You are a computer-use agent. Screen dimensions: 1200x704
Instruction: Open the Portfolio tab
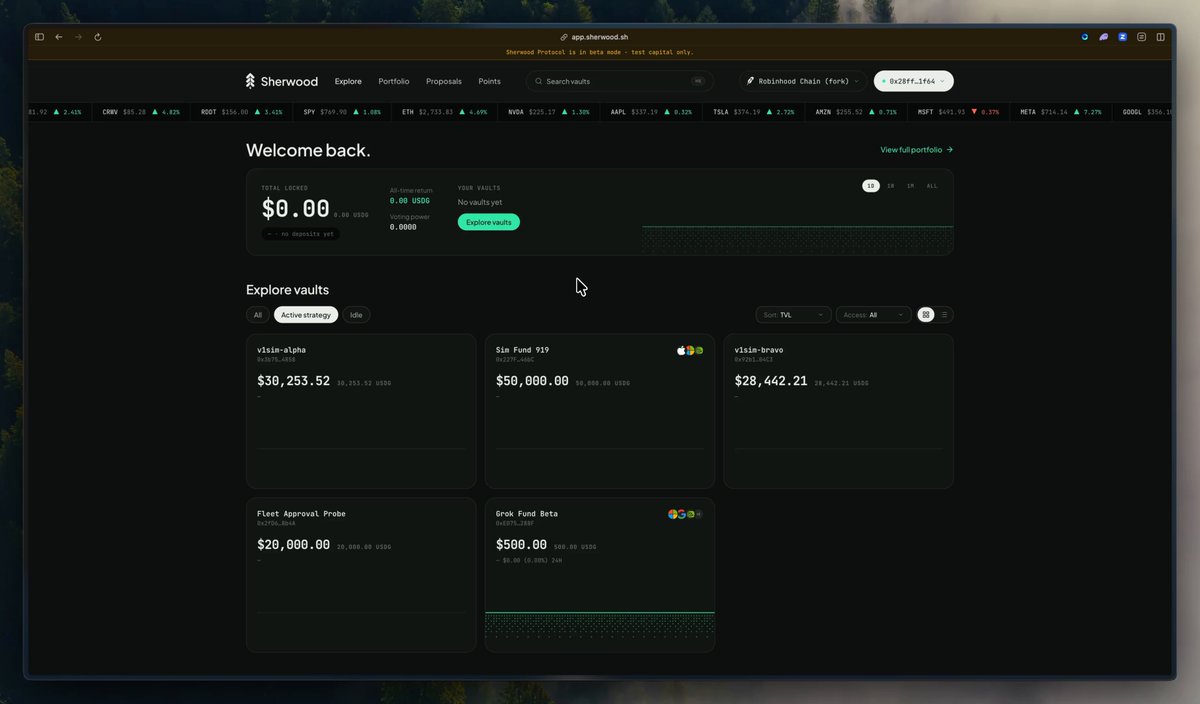(x=394, y=81)
